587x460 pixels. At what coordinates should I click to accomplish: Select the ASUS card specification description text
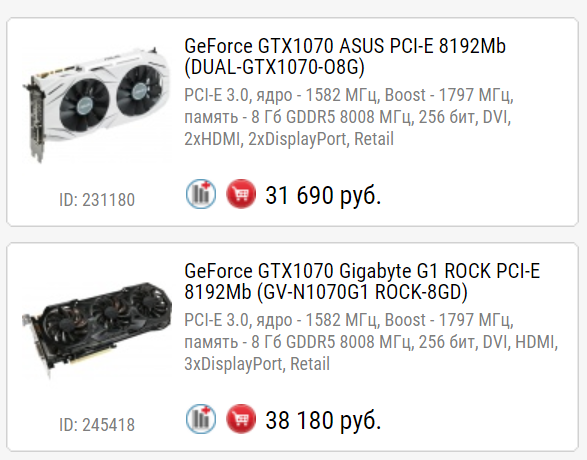[x=349, y=117]
